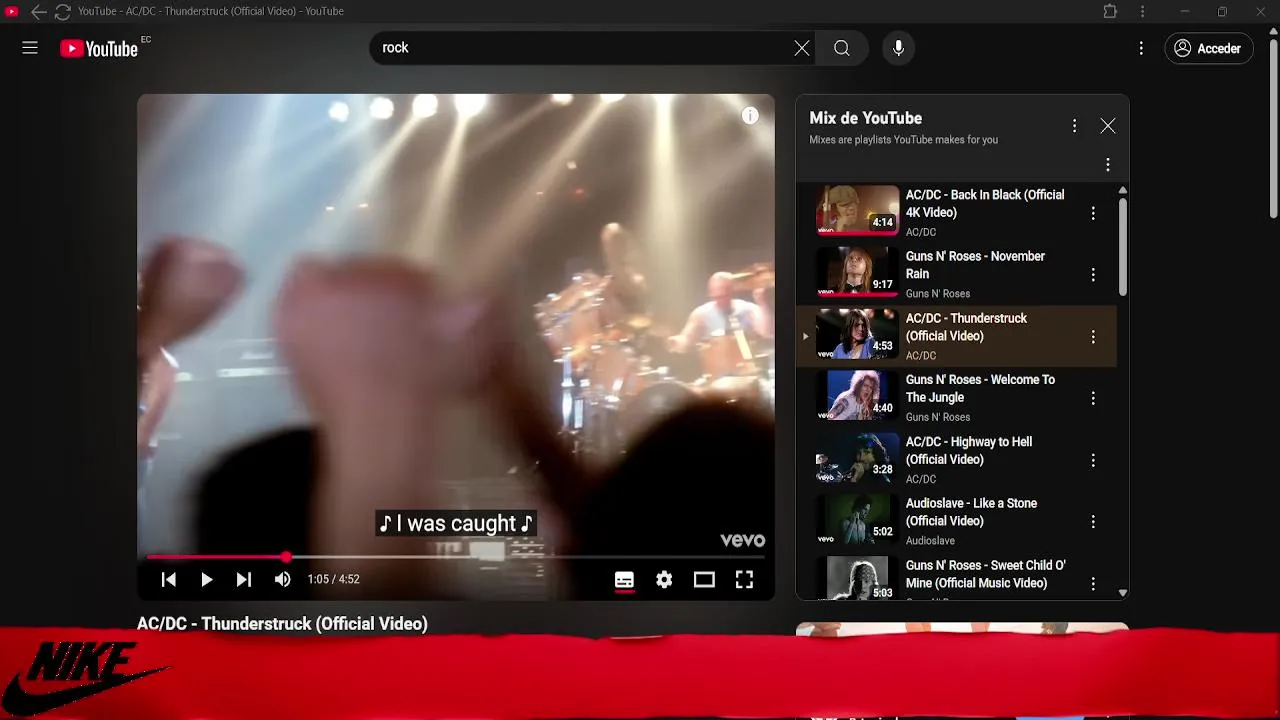Click the 1:05 / 4:52 time display
Screen dimensions: 1280x720
[333, 580]
